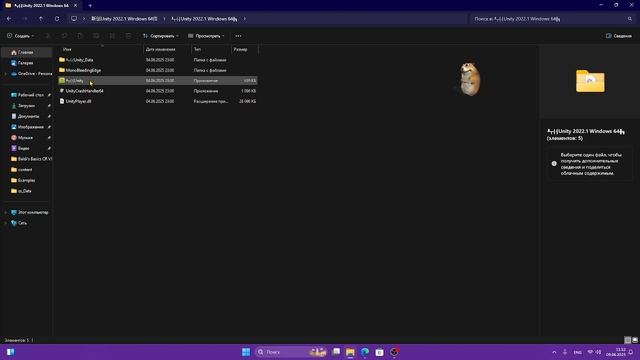Screen dimensions: 640x360
Task: Close the Unity 2022.1 Windows 64 tab
Action: pos(76,6)
